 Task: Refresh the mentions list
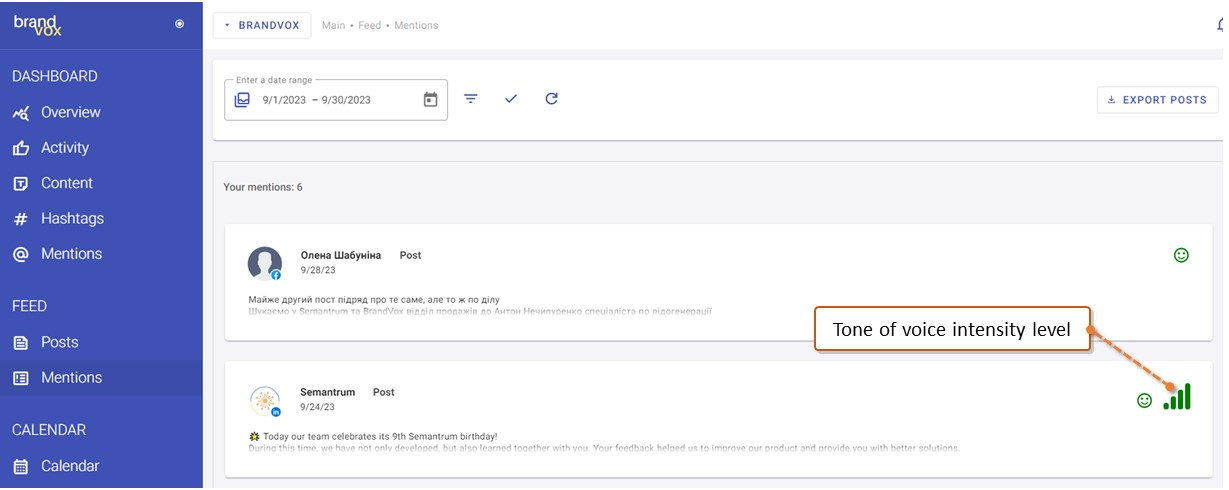point(551,99)
